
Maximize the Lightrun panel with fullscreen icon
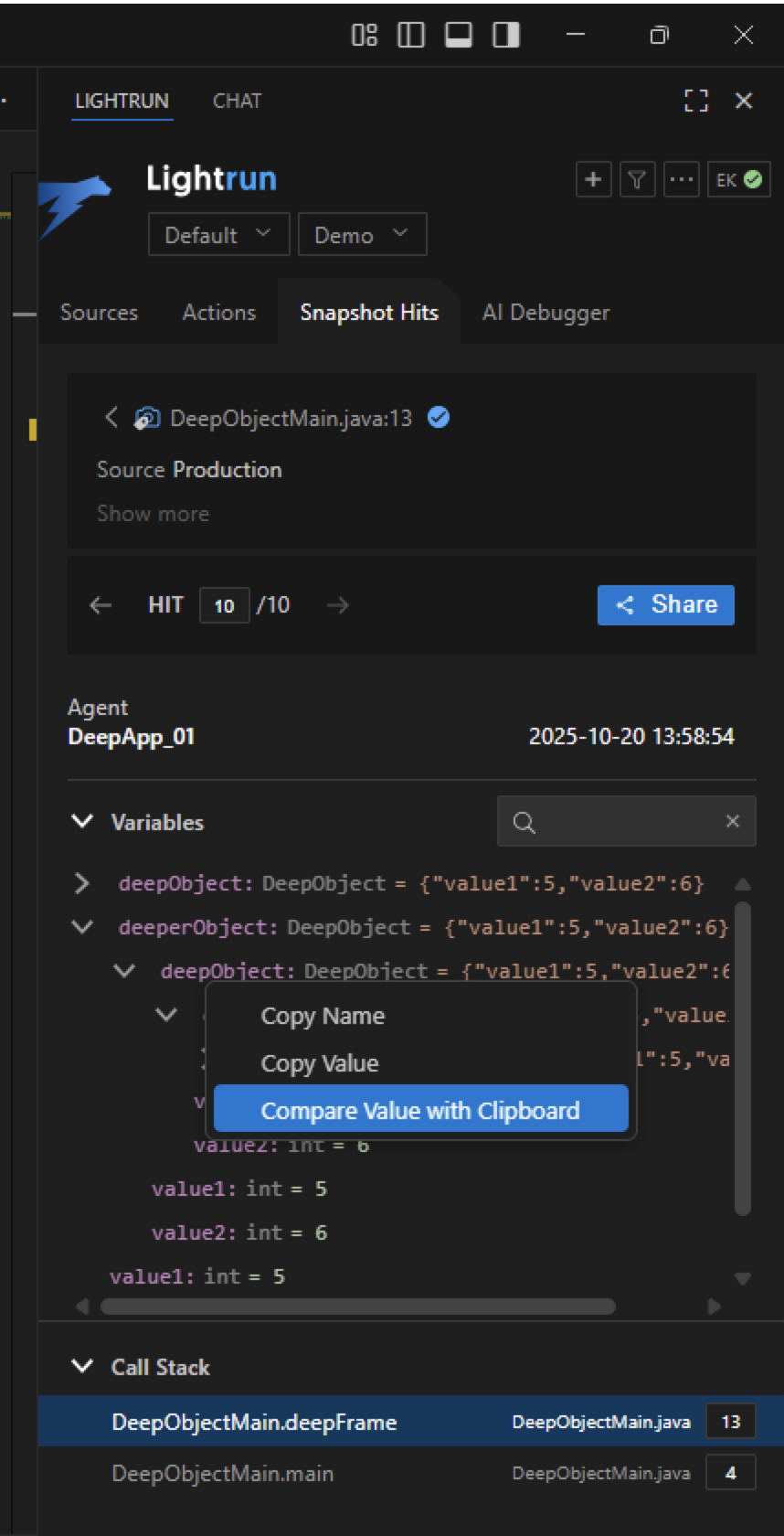[x=696, y=101]
